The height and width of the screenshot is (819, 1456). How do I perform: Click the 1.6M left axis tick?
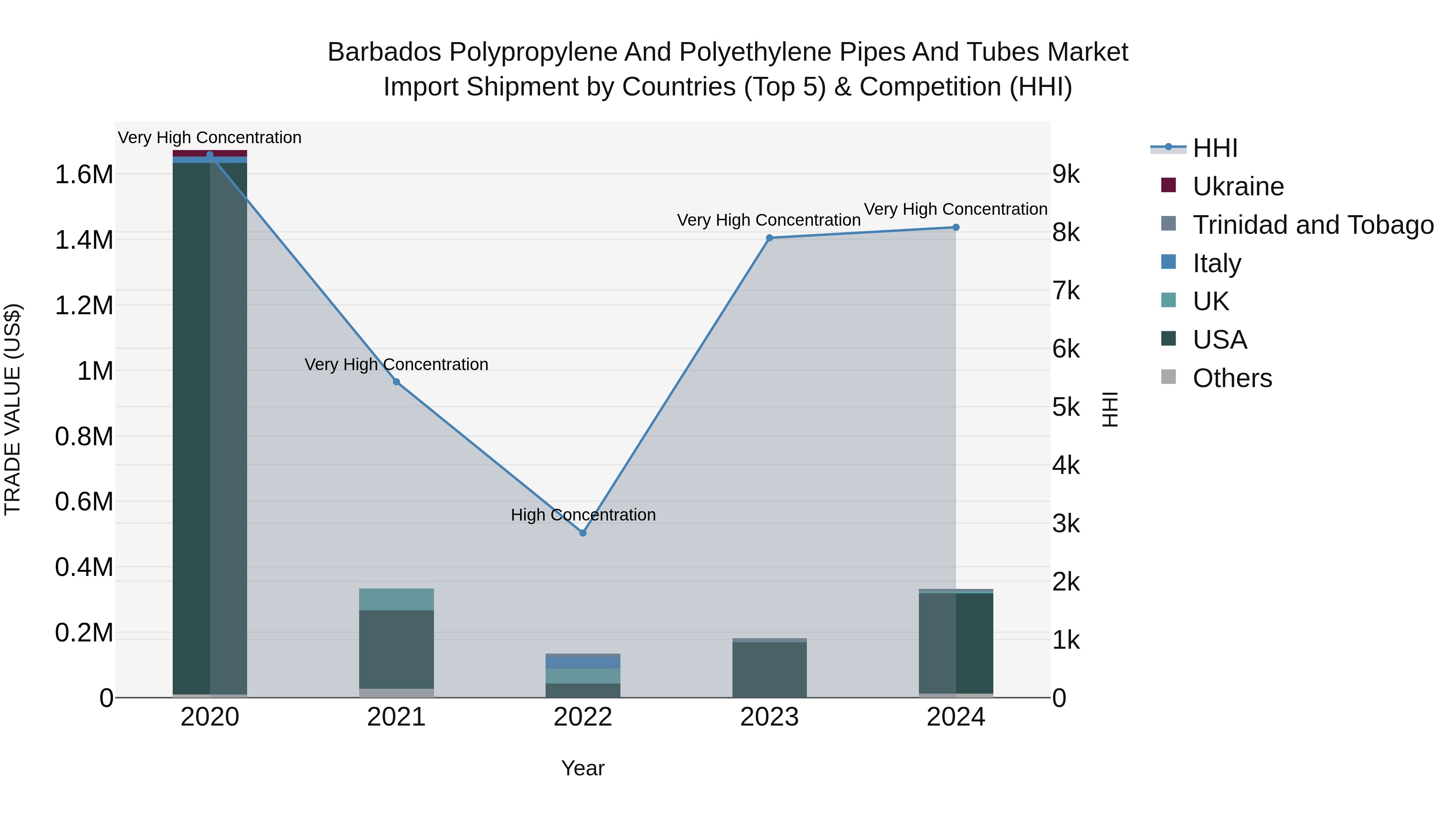[x=84, y=175]
